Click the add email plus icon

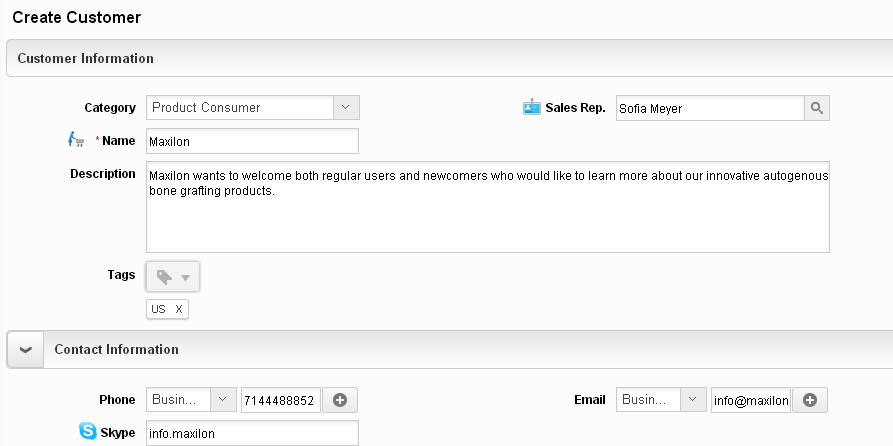tap(810, 400)
